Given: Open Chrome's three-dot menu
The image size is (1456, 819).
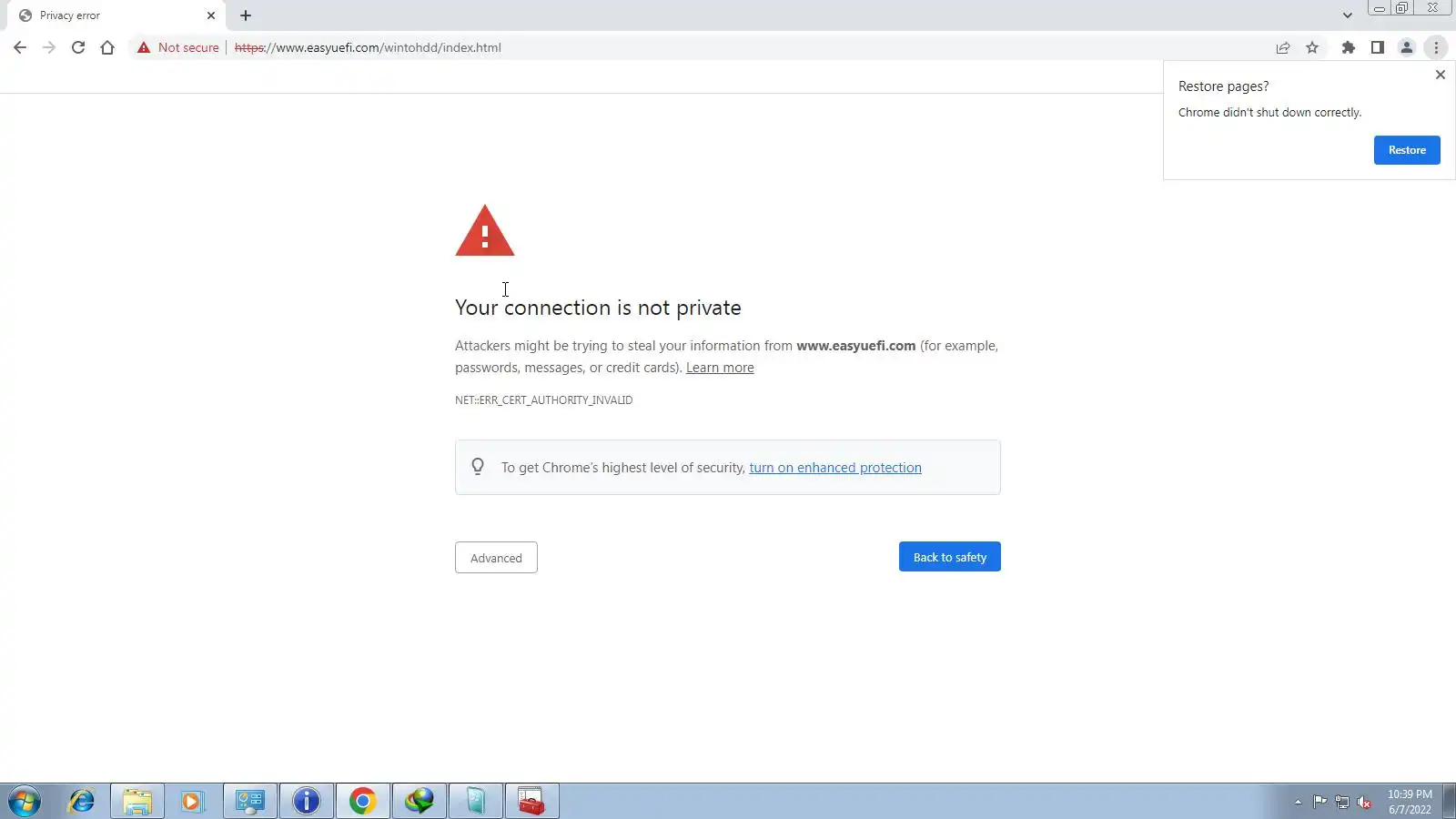Looking at the screenshot, I should click(1436, 47).
